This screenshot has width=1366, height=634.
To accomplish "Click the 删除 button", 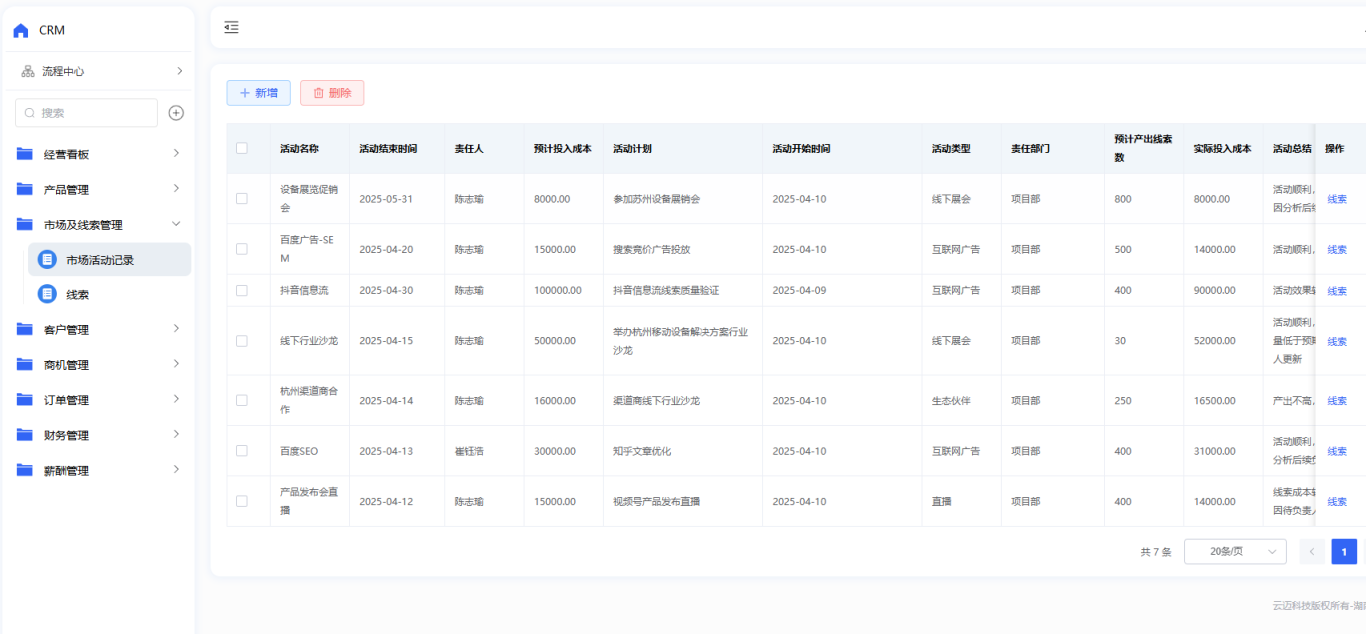I will 332,93.
